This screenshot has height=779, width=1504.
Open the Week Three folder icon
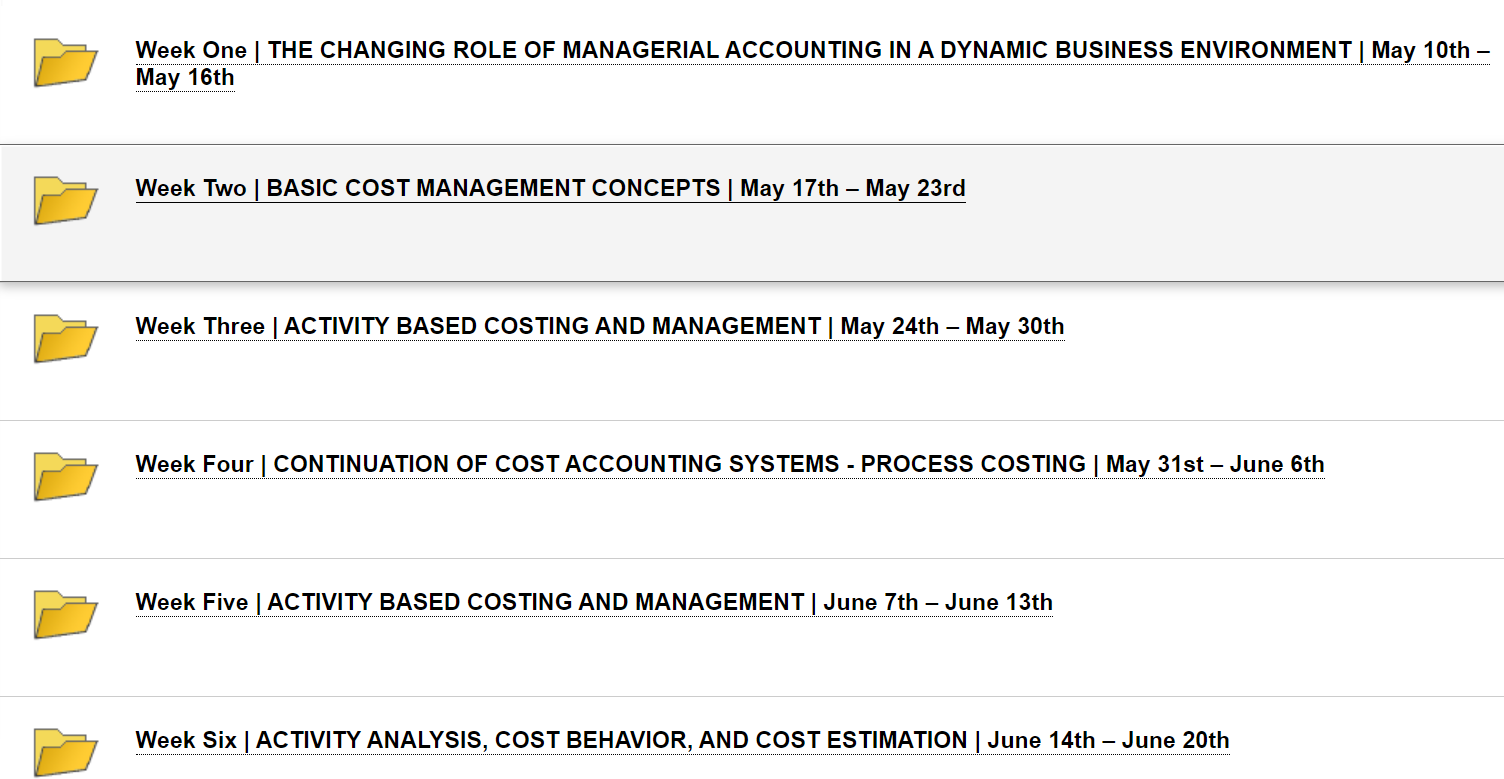(x=65, y=338)
